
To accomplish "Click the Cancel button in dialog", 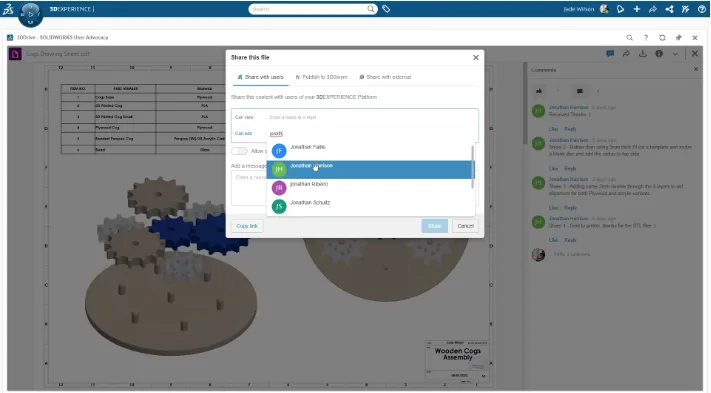I will pyautogui.click(x=465, y=226).
